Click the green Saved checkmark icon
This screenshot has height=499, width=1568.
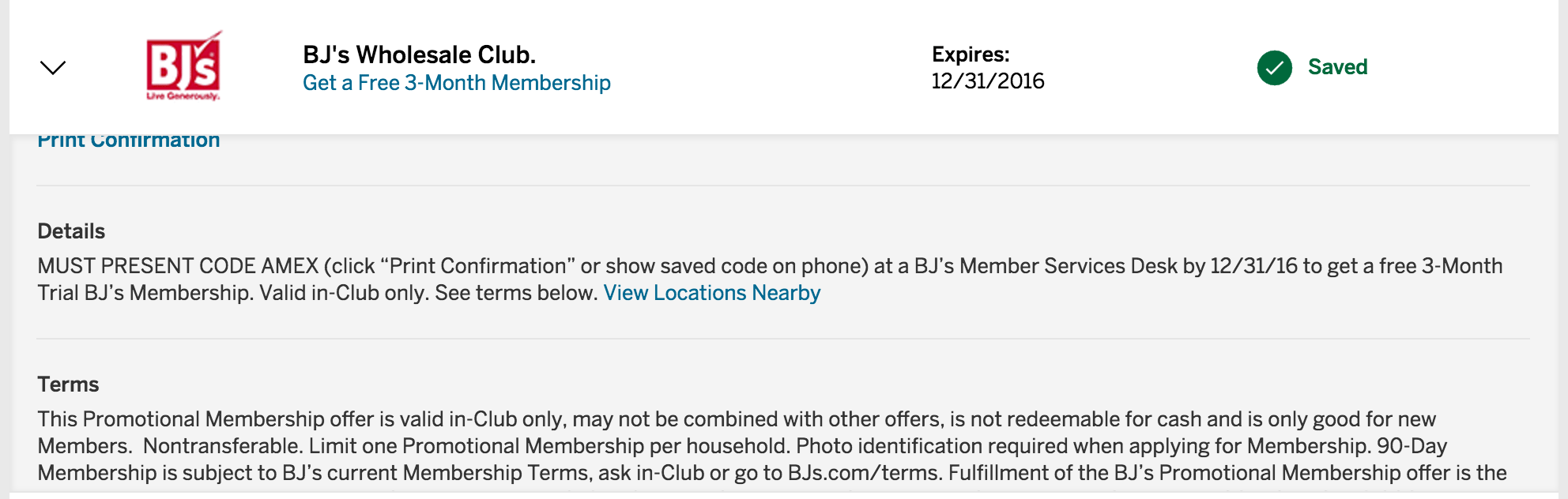(1274, 68)
